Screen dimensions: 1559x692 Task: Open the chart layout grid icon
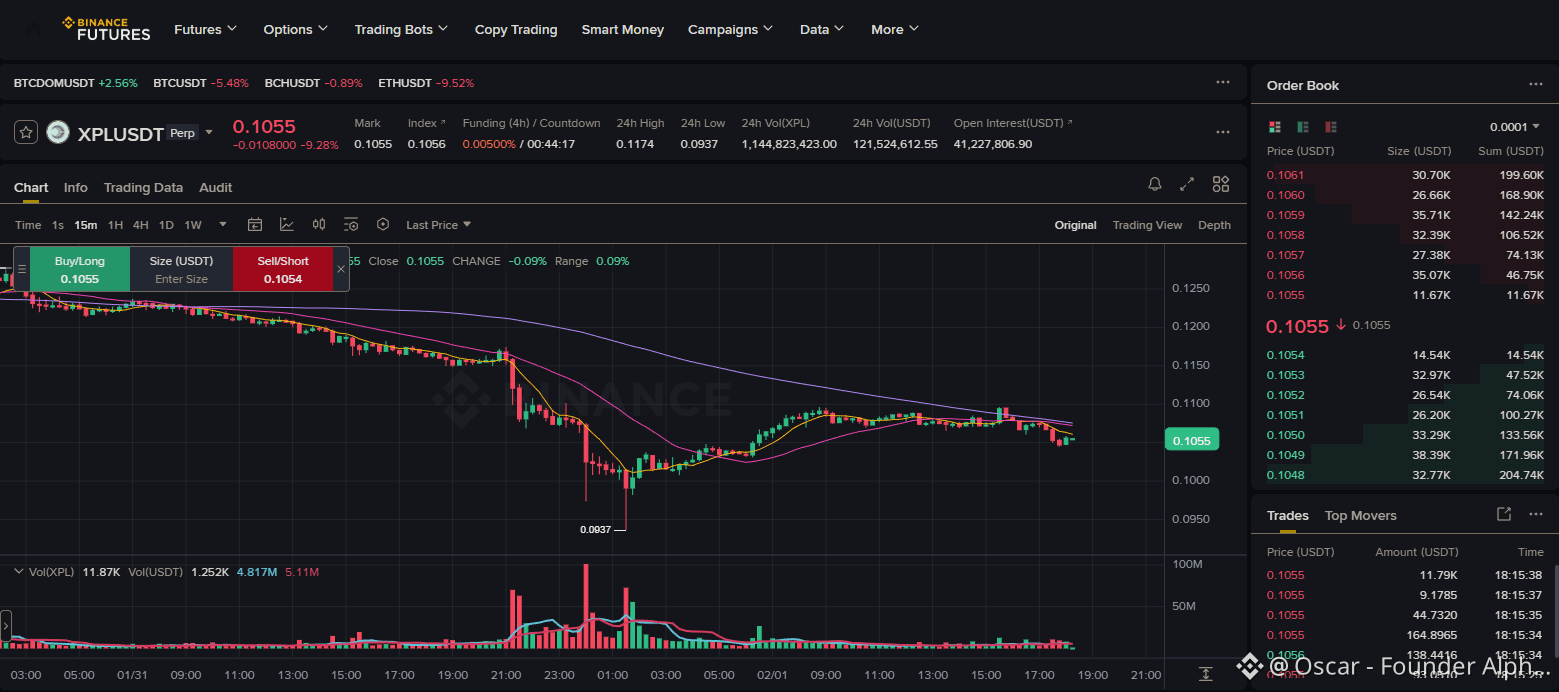(1221, 184)
